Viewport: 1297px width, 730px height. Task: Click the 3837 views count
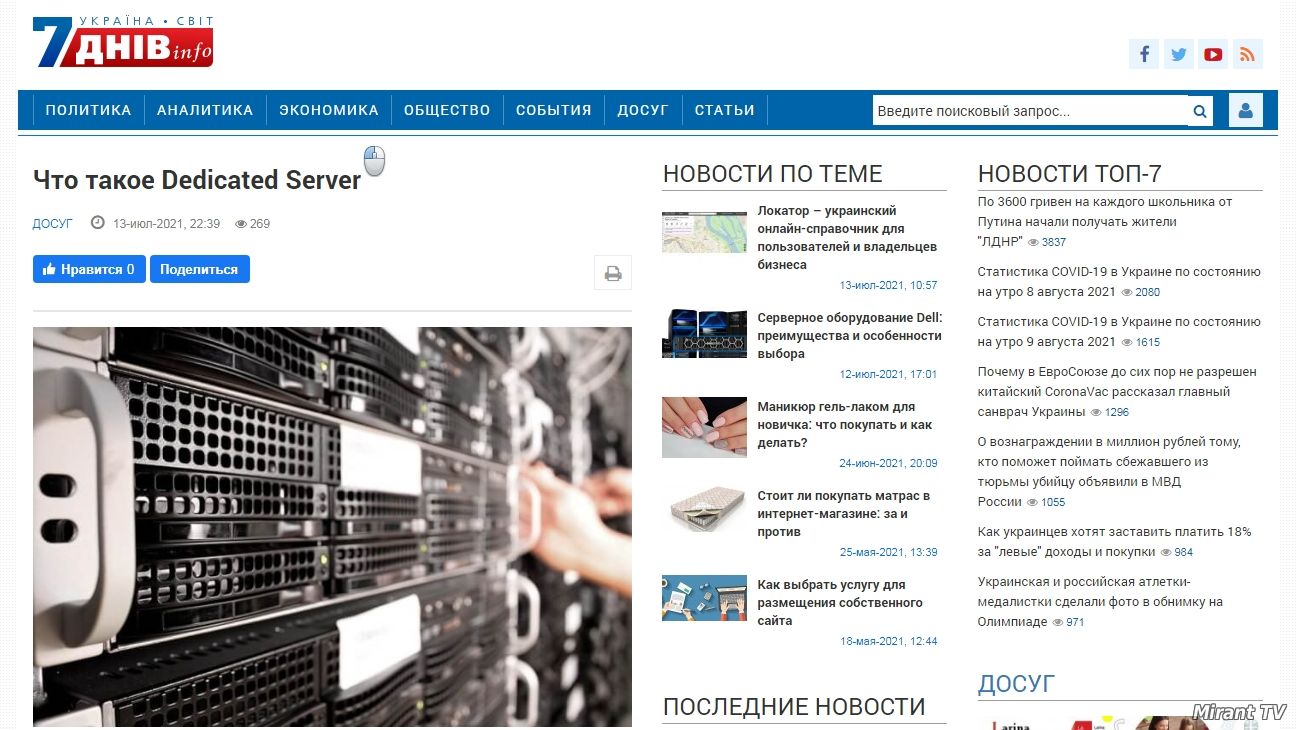click(1047, 242)
